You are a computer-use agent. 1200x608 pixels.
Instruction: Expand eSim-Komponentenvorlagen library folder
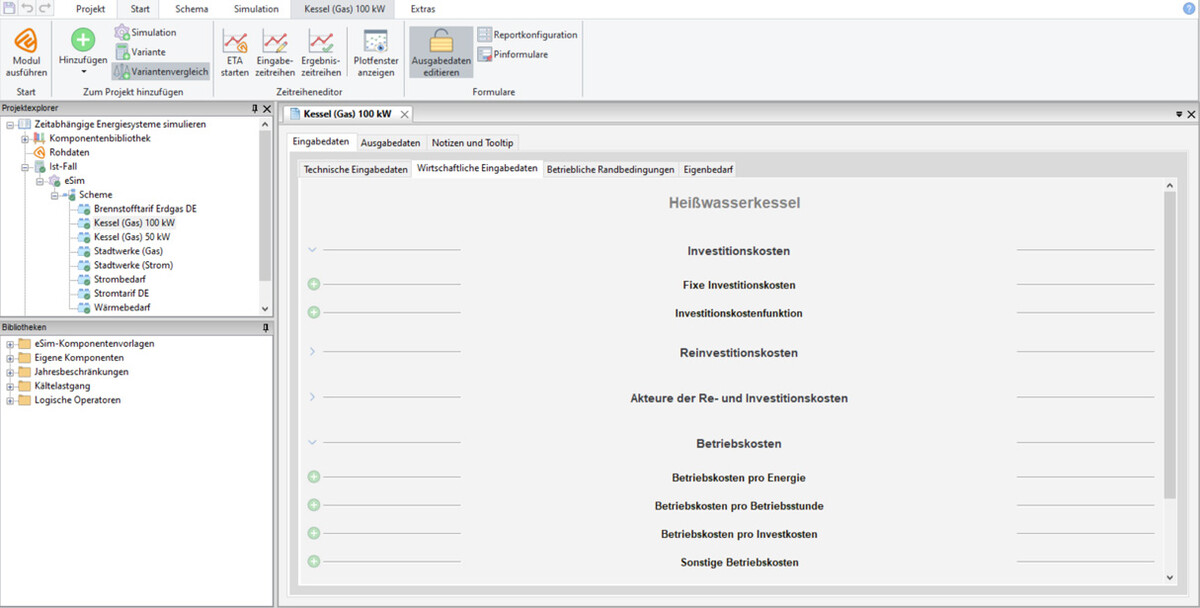pos(10,344)
